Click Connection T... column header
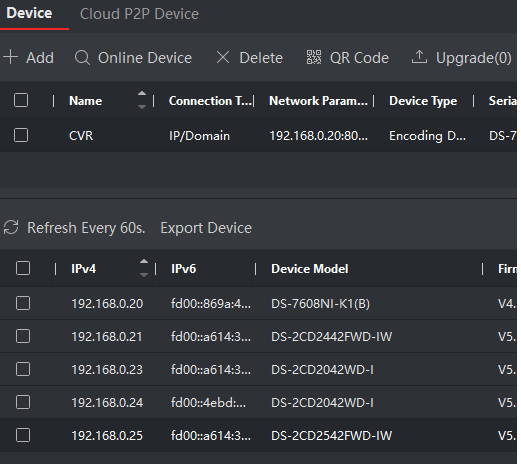Viewport: 521px width, 465px height. click(210, 101)
